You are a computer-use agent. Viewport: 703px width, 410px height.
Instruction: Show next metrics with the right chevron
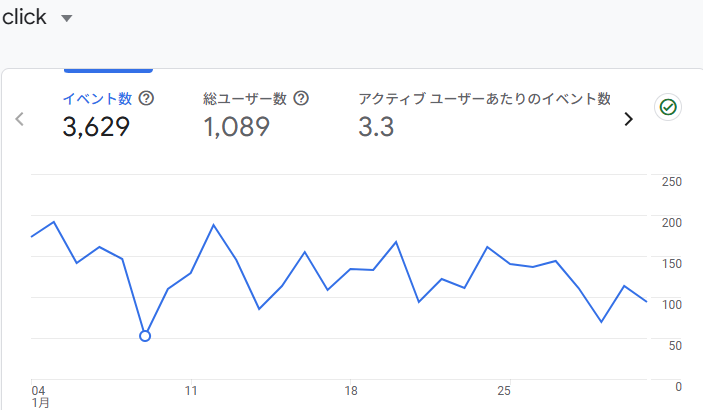628,119
